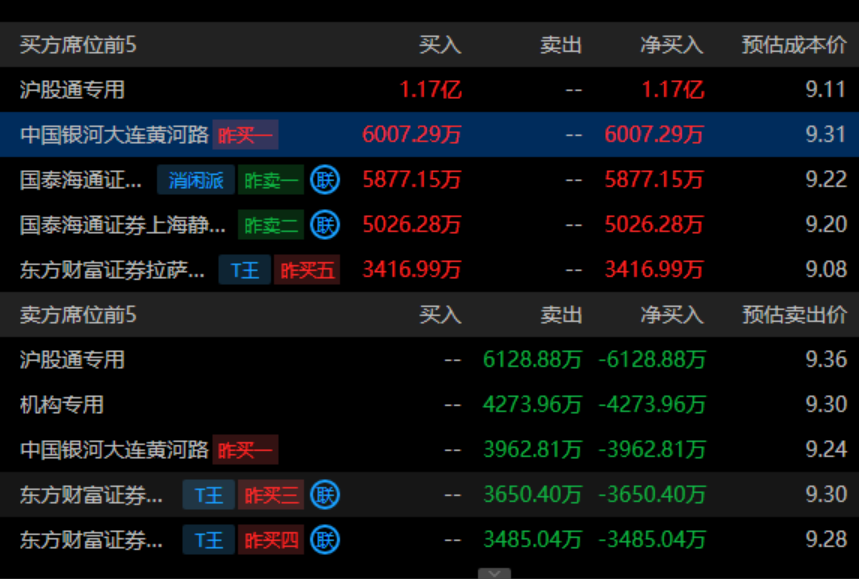The height and width of the screenshot is (579, 859).
Task: Click 净买入 column header in seller table
Action: point(672,315)
